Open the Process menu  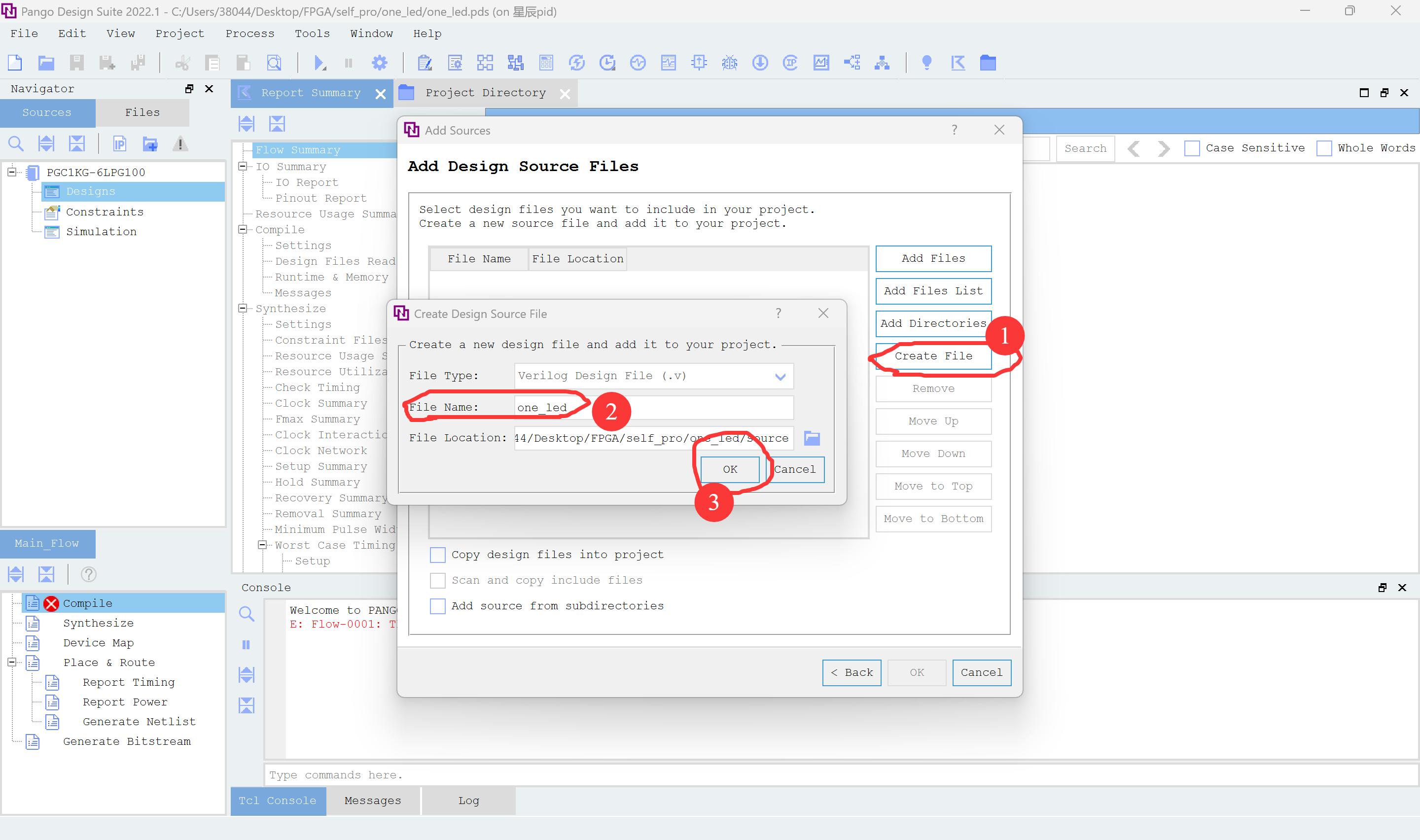(249, 34)
